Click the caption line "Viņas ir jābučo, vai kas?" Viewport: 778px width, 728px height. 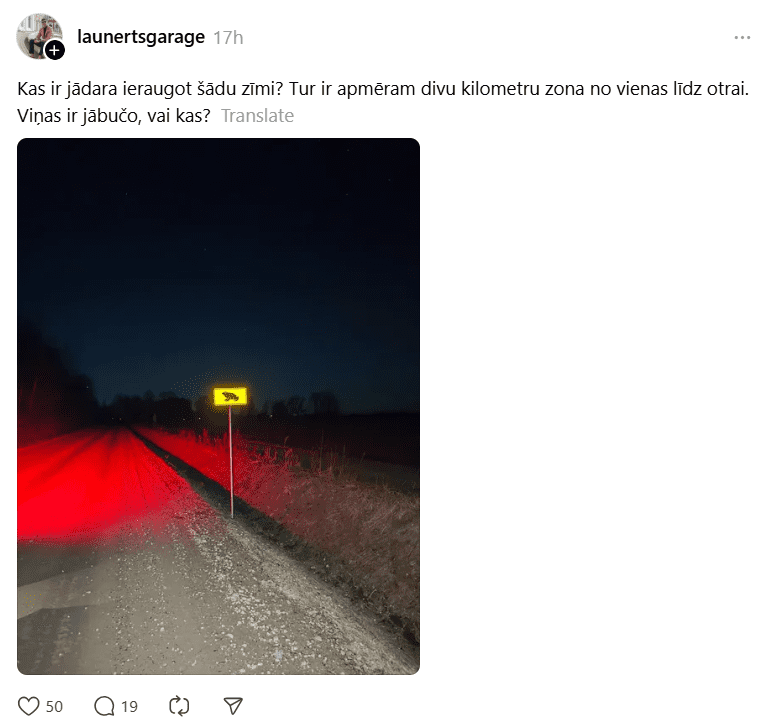[114, 116]
